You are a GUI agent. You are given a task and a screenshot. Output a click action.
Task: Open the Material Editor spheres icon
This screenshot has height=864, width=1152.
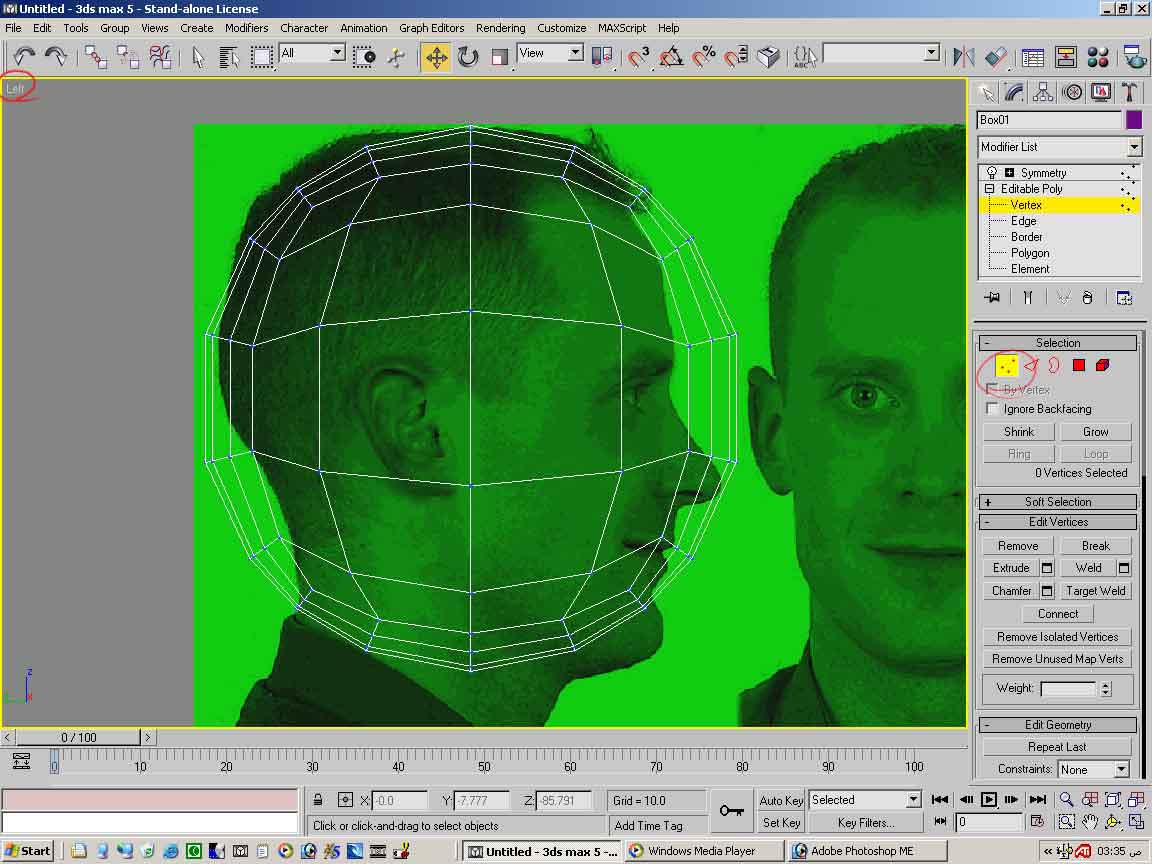coord(1098,57)
